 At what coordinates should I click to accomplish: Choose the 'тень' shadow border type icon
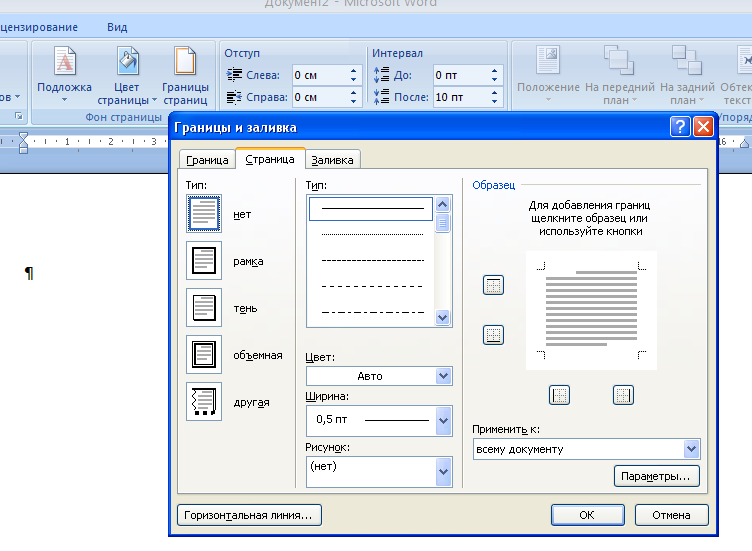click(x=204, y=307)
